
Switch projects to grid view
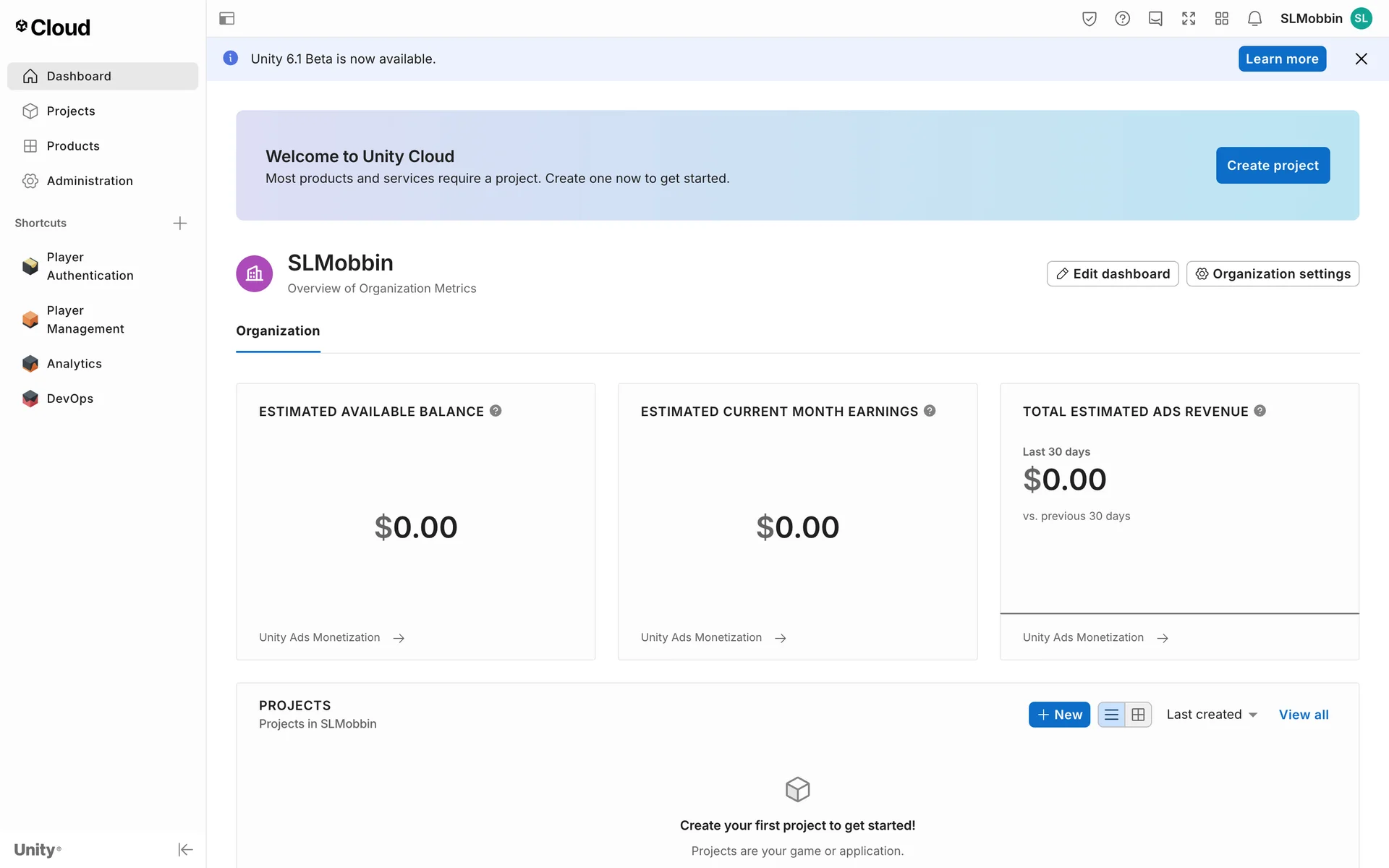(x=1138, y=715)
